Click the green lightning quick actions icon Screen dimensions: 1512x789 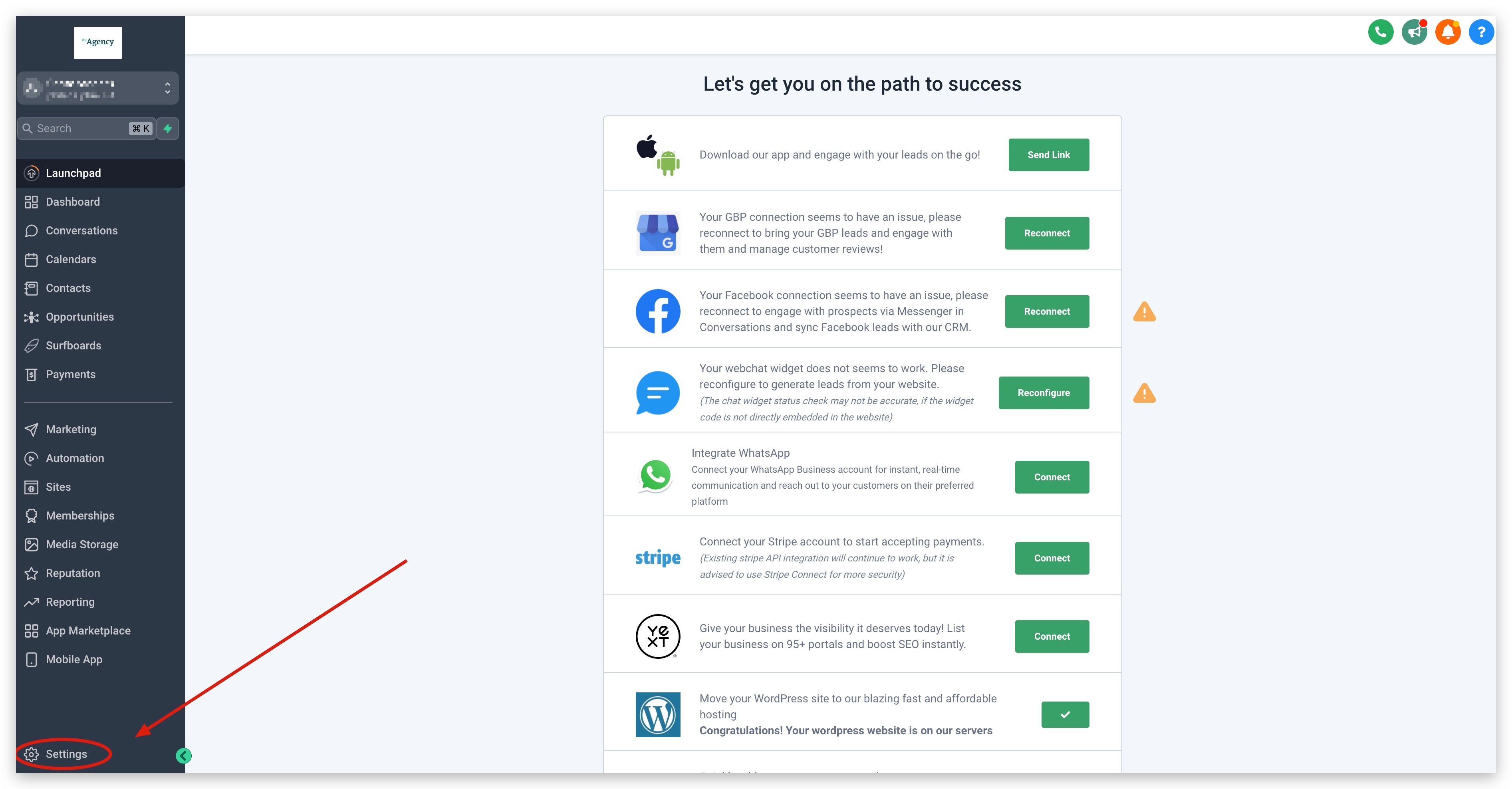168,129
